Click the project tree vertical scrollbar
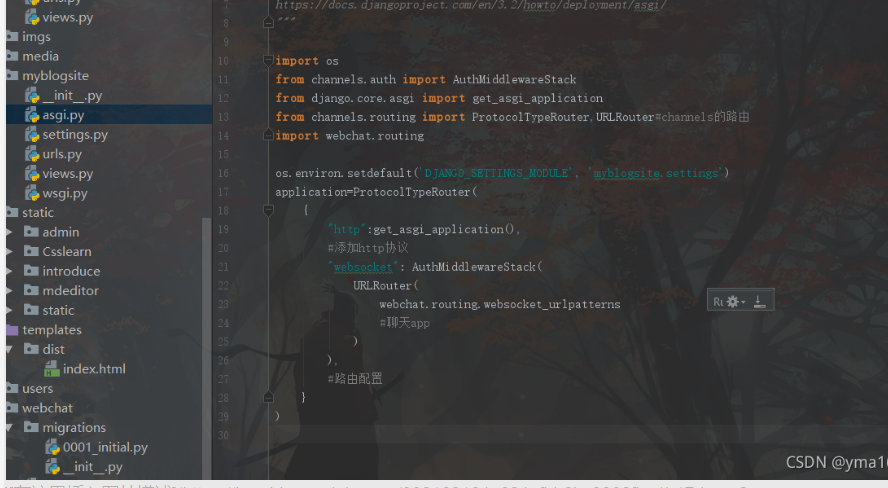 pos(206,348)
